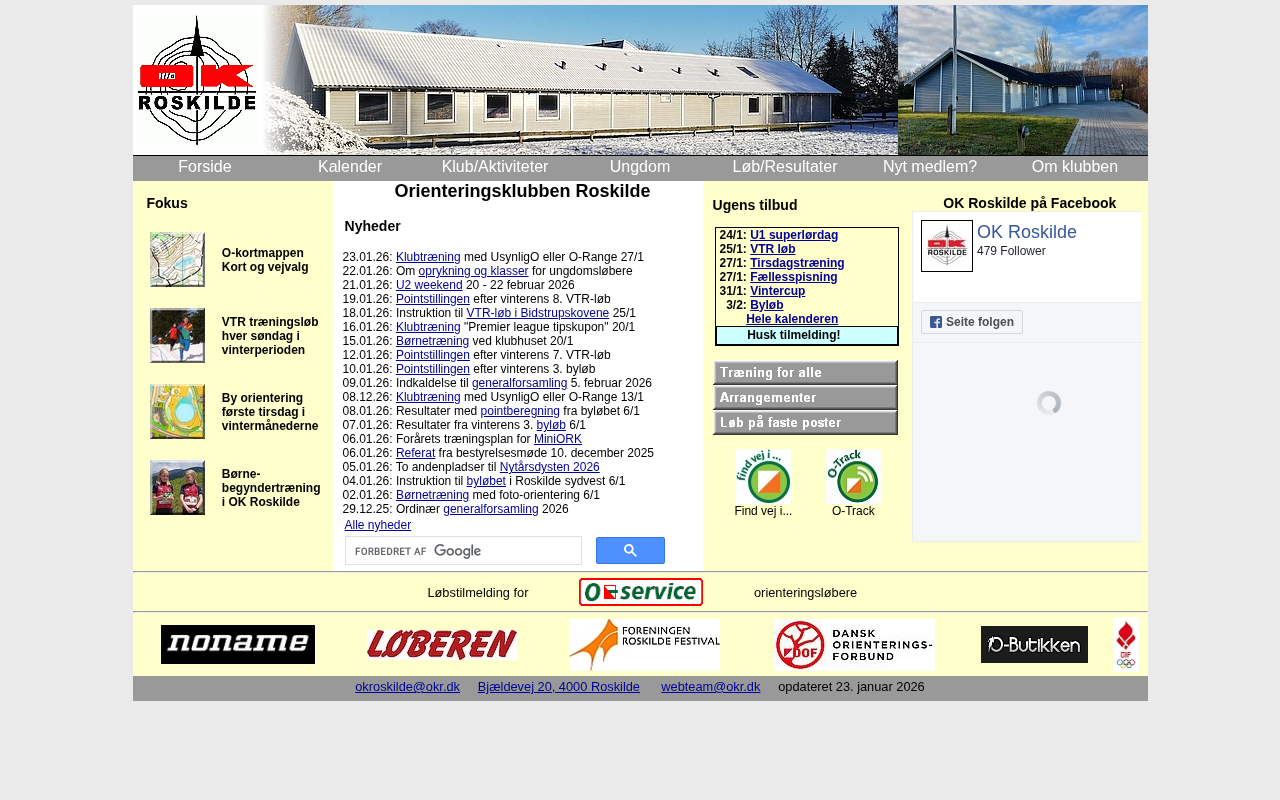Open the O-Butikken sponsor logo
The height and width of the screenshot is (800, 1280).
point(1034,645)
